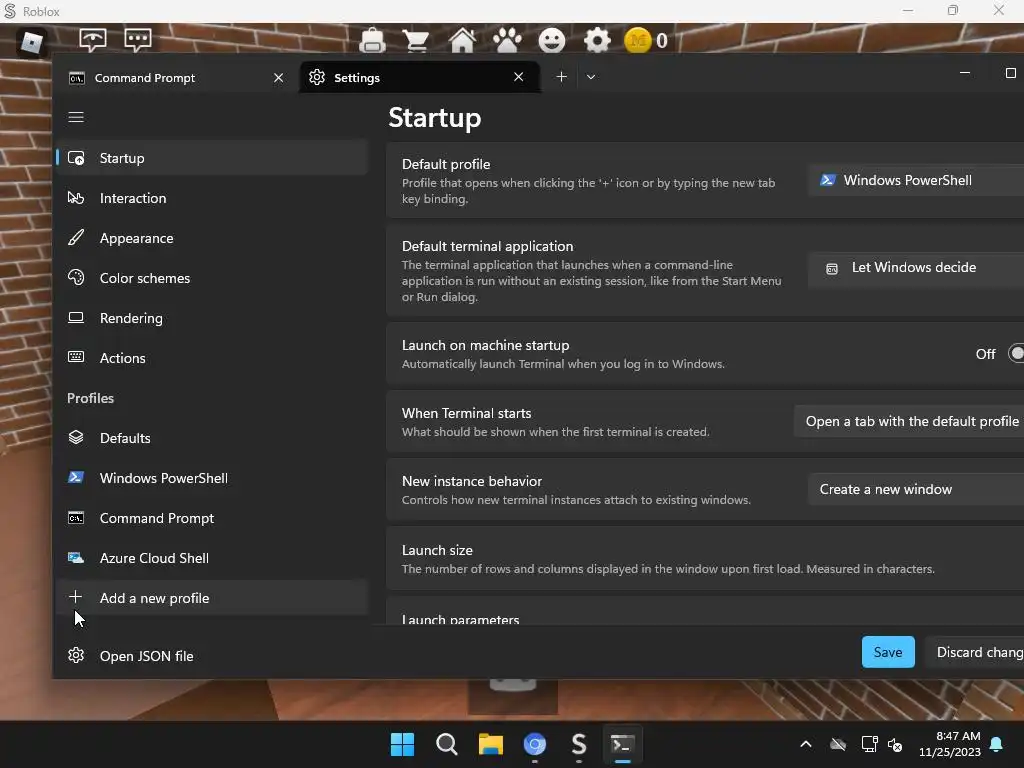Click the house icon in Roblox toolbar

[462, 40]
